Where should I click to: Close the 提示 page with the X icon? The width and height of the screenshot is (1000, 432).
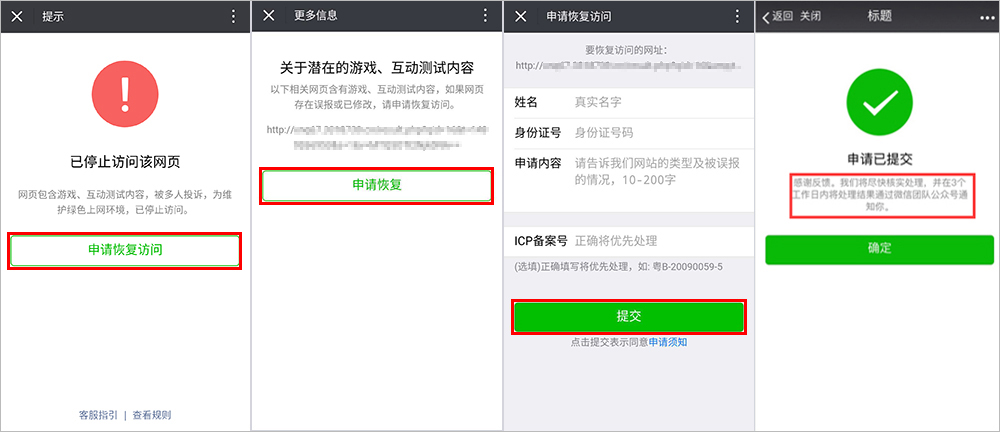point(18,17)
